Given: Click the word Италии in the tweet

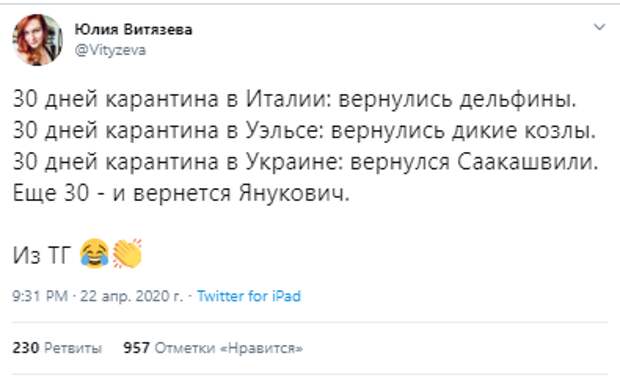Looking at the screenshot, I should [x=287, y=98].
